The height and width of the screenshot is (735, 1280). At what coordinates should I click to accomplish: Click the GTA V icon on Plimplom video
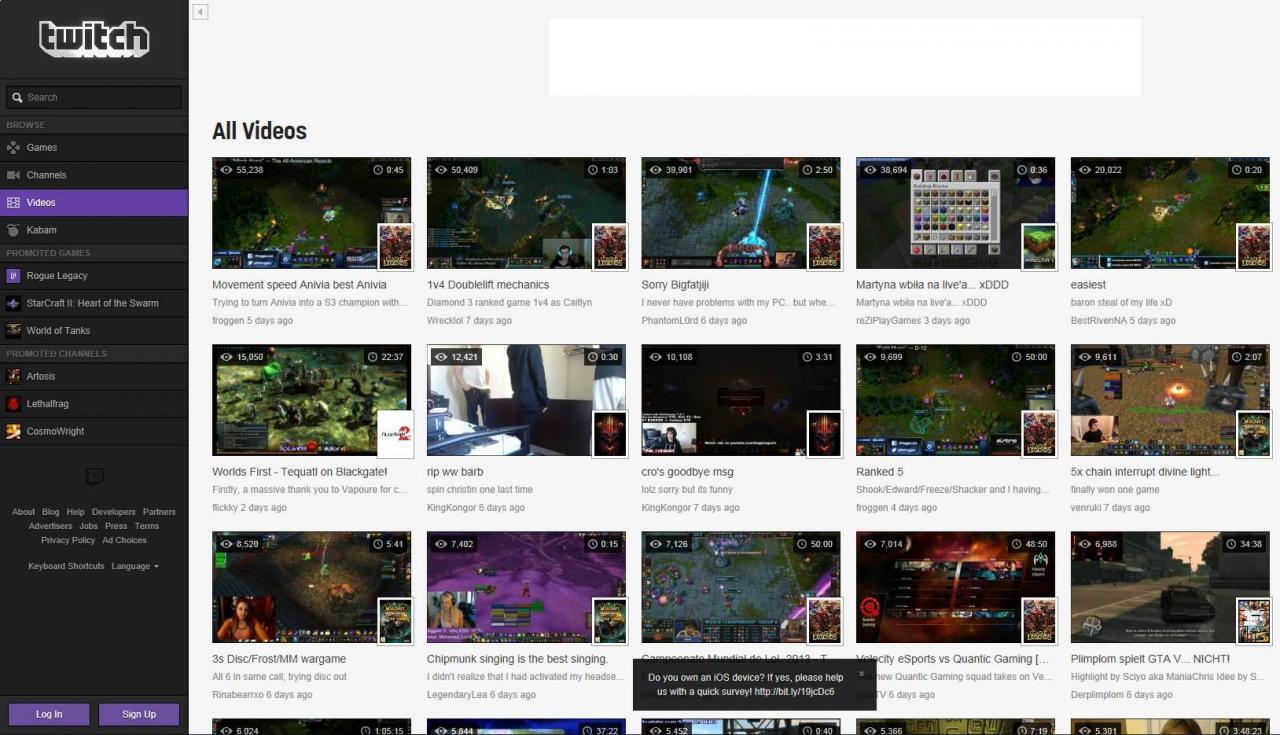(x=1254, y=620)
